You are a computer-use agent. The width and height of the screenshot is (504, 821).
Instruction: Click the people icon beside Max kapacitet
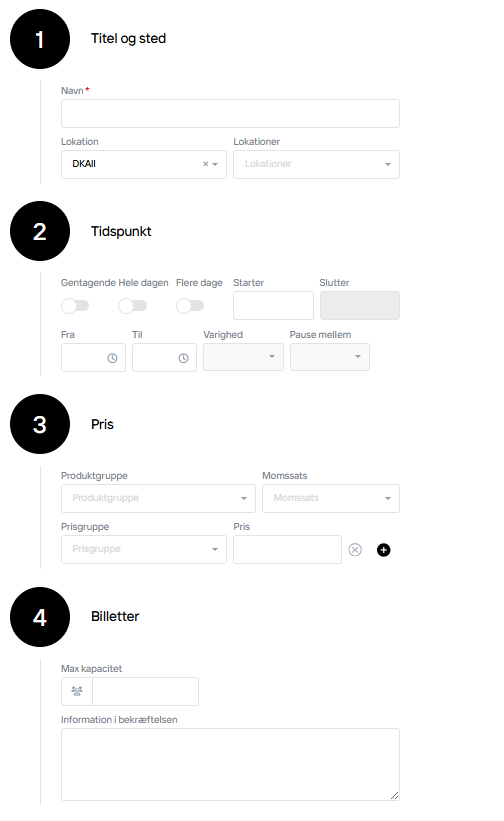coord(77,691)
